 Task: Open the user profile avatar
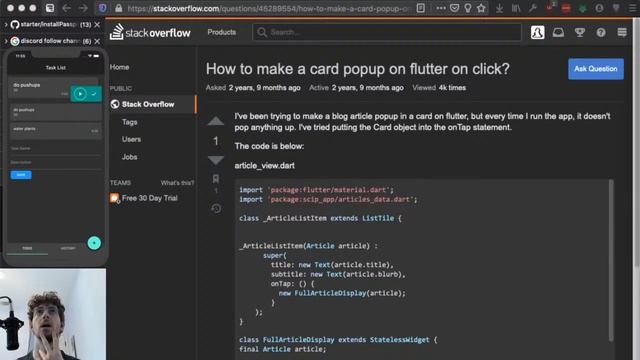click(x=538, y=32)
